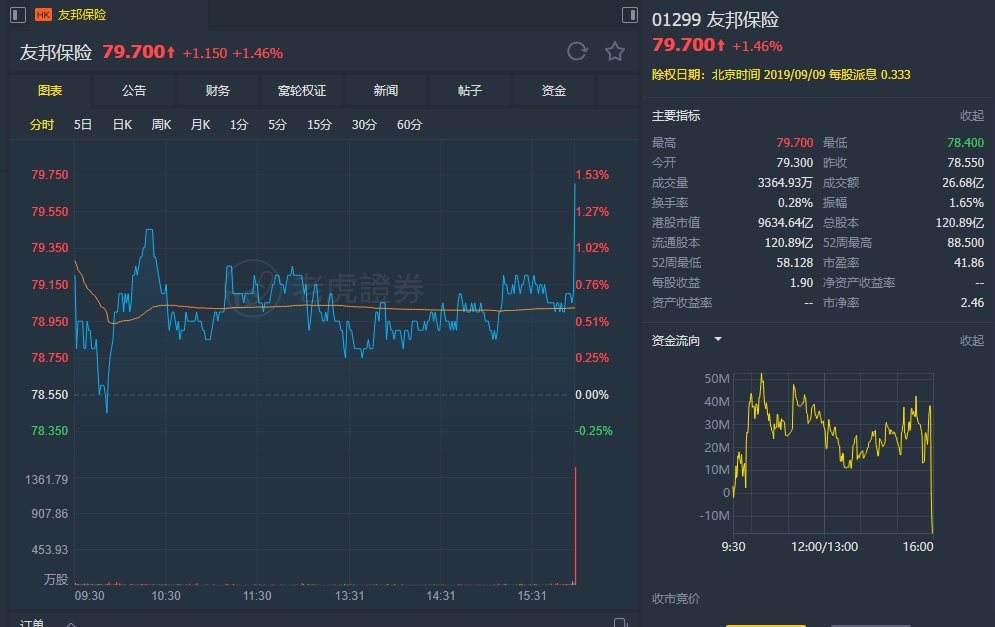Image resolution: width=995 pixels, height=627 pixels.
Task: Click the HK market badge icon
Action: click(43, 15)
